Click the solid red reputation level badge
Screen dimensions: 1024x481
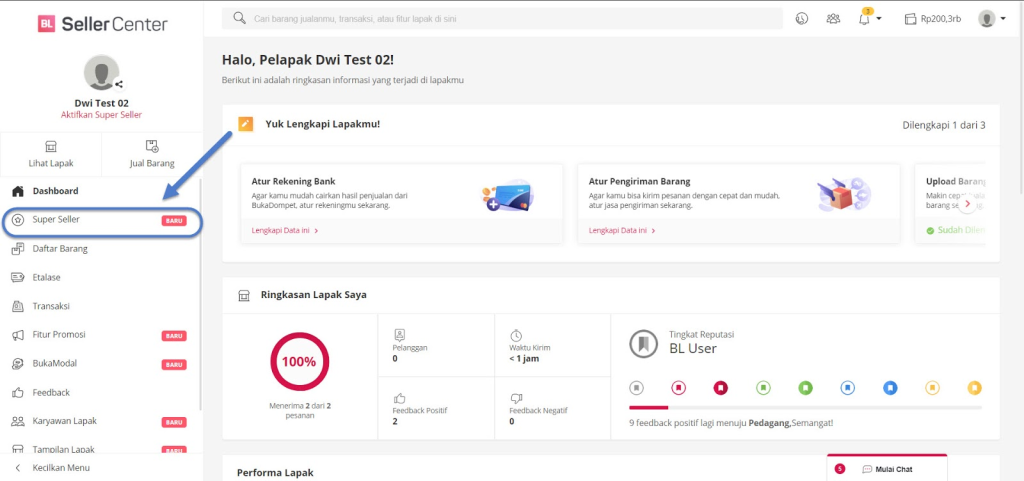pyautogui.click(x=720, y=388)
